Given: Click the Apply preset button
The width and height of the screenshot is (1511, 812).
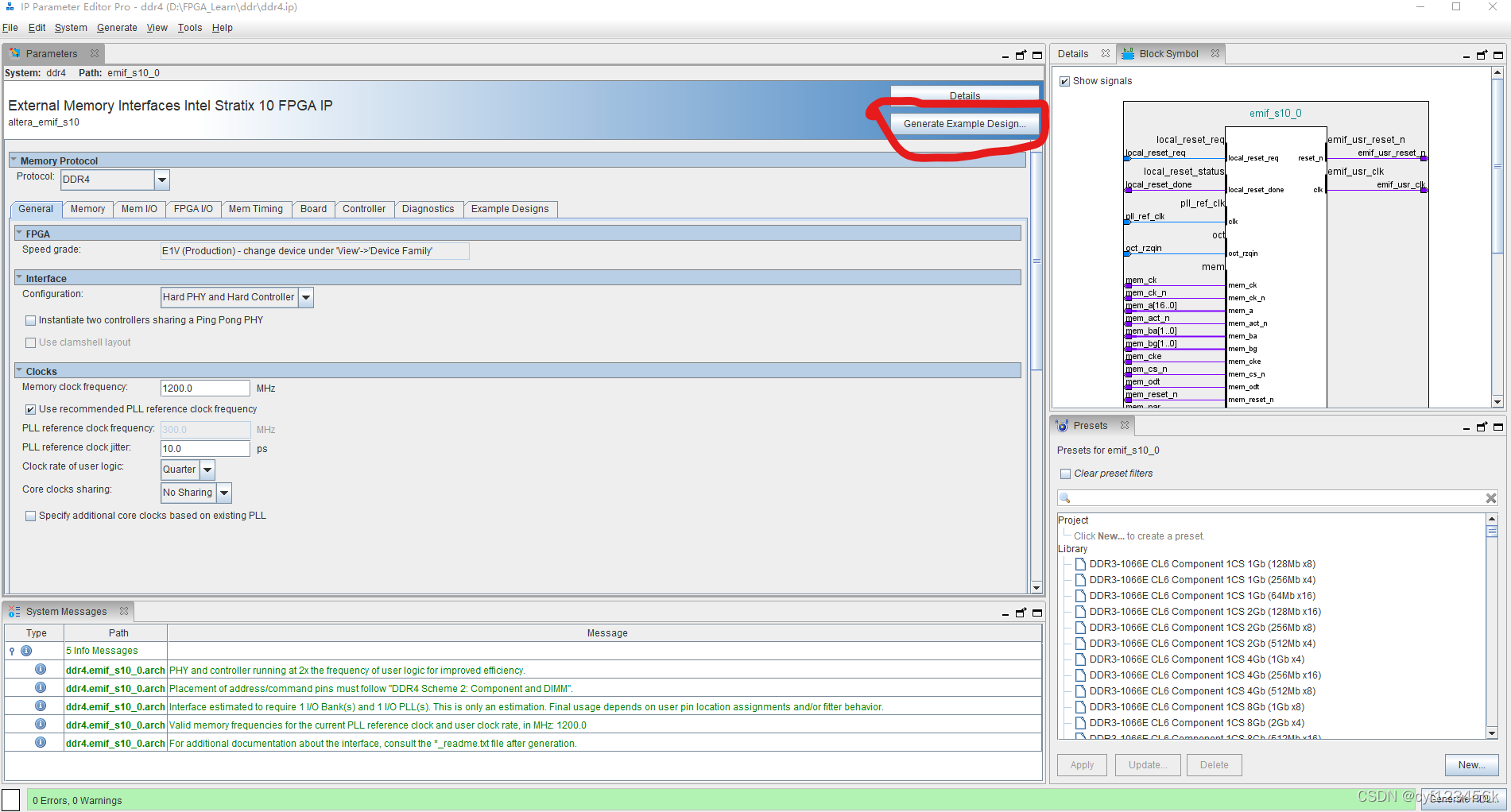Looking at the screenshot, I should click(x=1082, y=765).
